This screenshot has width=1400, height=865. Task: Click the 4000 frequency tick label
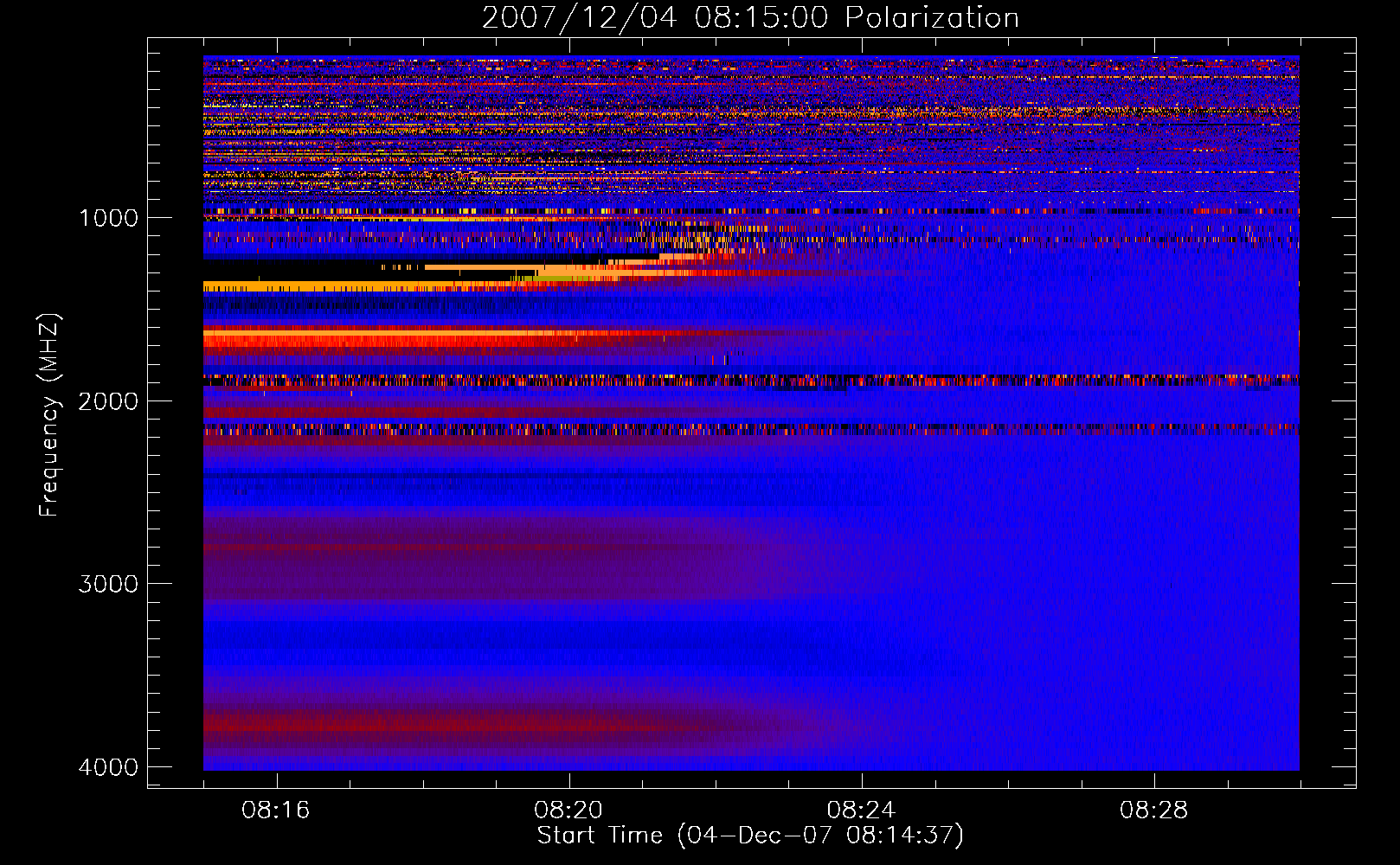pyautogui.click(x=109, y=767)
